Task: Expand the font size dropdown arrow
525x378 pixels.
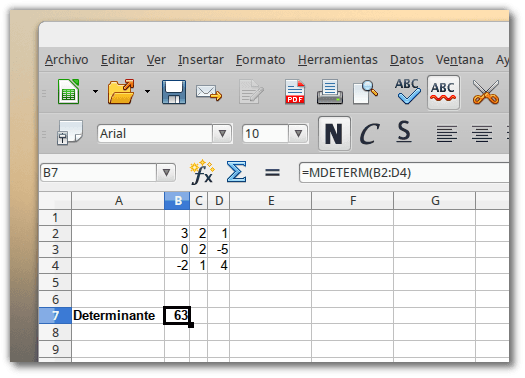Action: 298,134
